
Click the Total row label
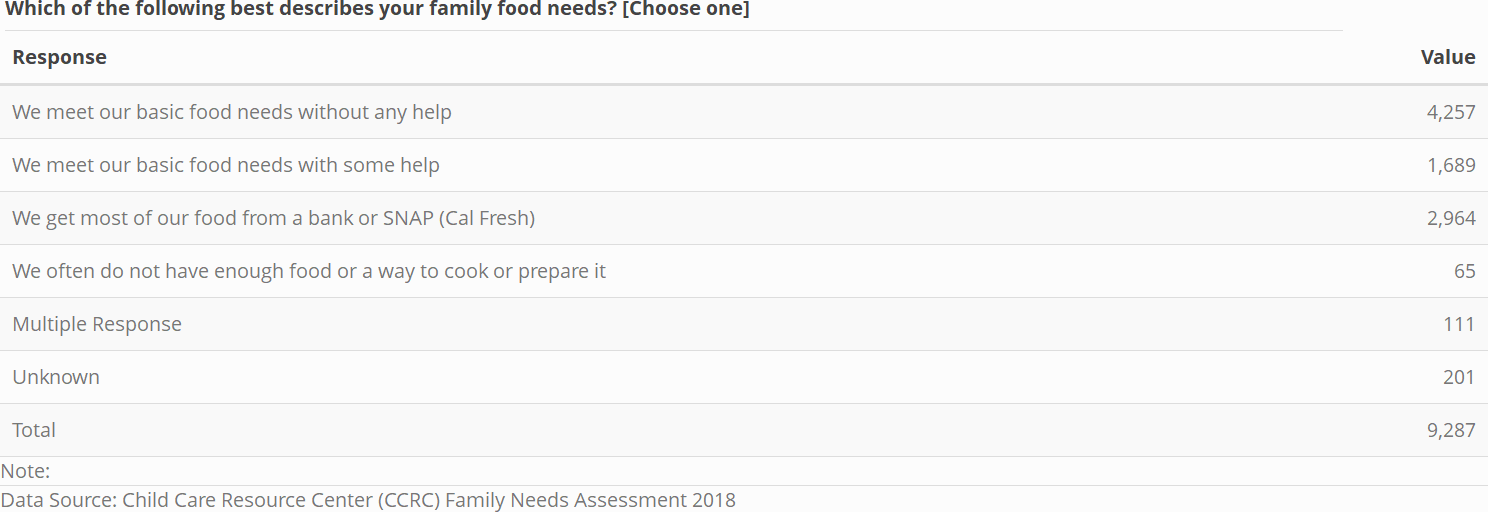(34, 430)
